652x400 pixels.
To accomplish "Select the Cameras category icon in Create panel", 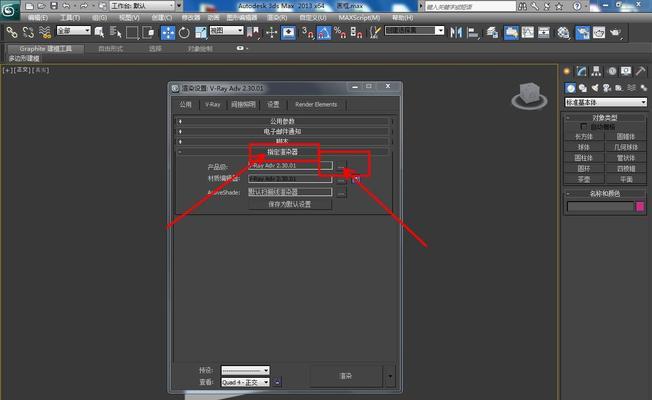I will point(607,88).
